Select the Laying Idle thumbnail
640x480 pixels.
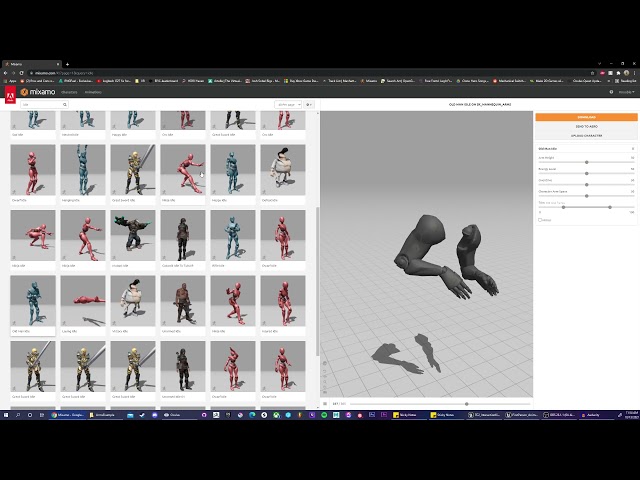[83, 301]
